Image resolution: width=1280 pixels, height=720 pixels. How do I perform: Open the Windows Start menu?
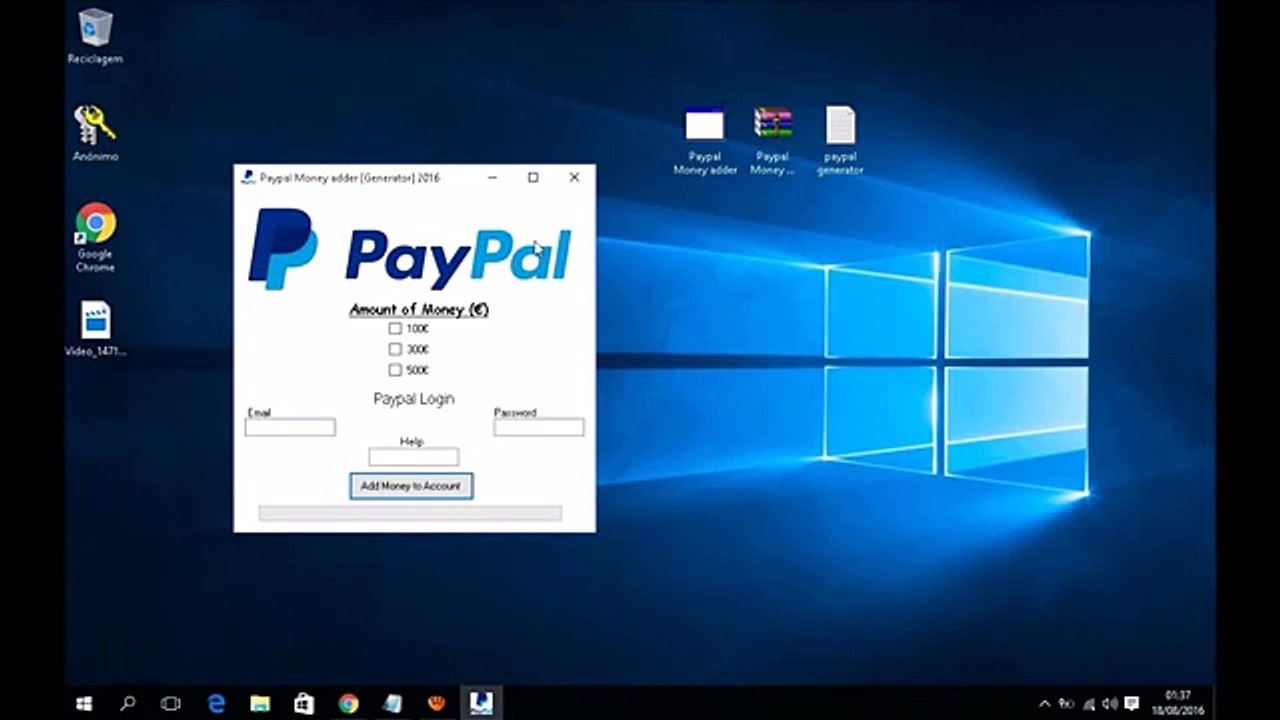[x=84, y=704]
